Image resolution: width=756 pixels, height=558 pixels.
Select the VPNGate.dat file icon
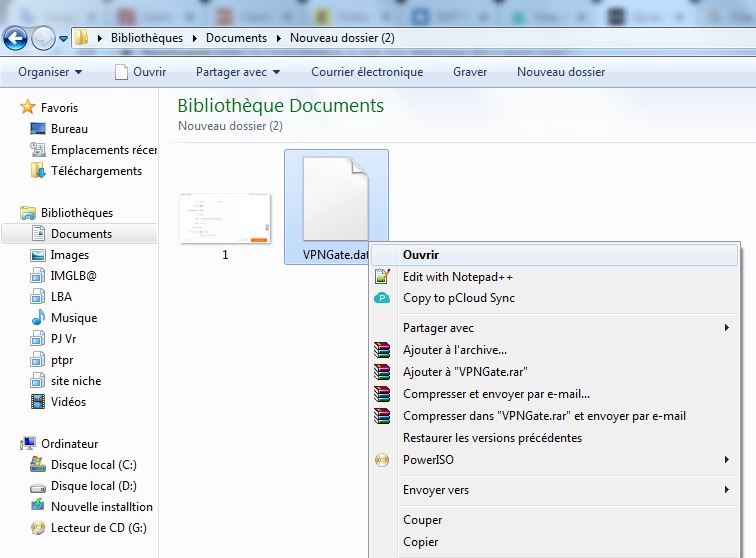tap(336, 199)
